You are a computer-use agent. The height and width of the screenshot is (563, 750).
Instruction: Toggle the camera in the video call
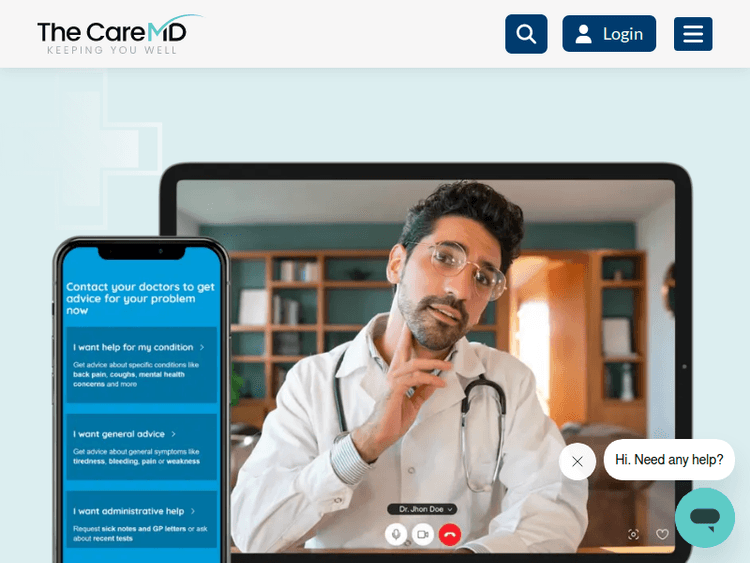click(422, 534)
